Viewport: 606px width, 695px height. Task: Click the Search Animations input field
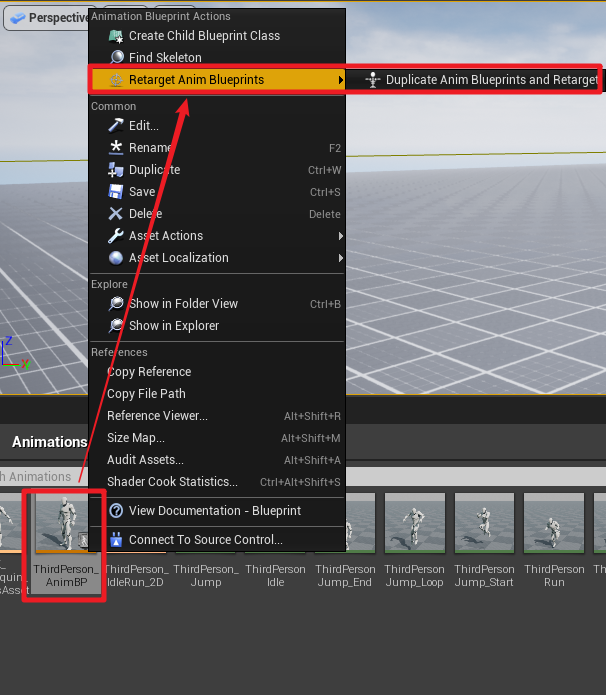44,476
